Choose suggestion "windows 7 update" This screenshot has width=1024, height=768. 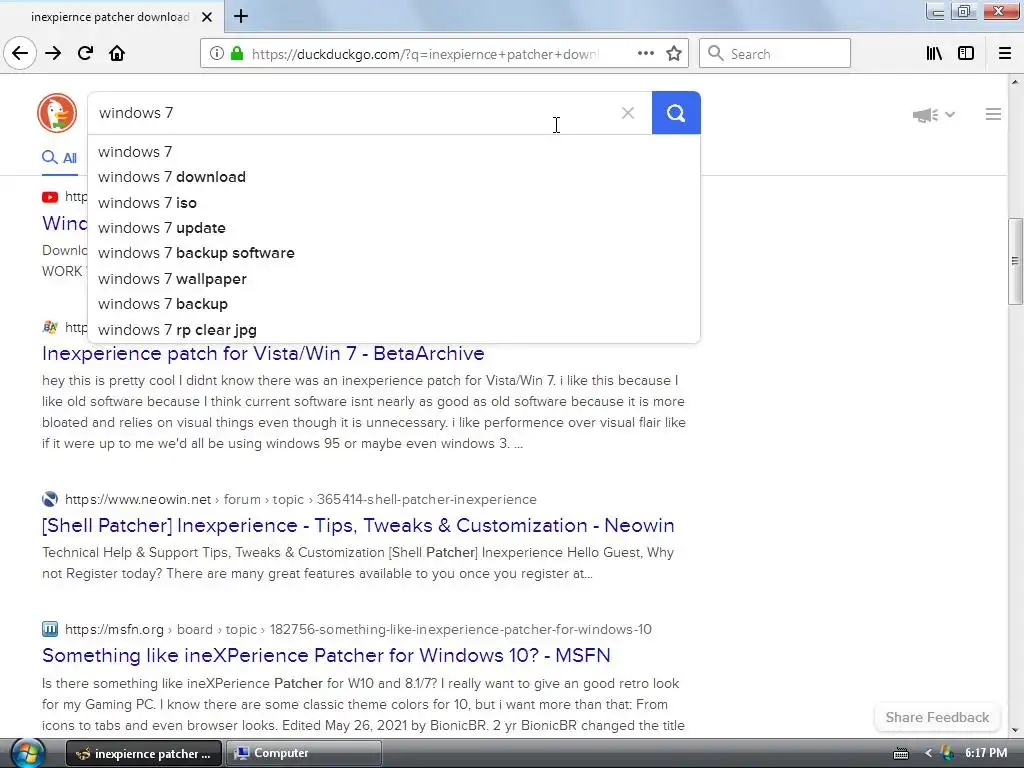(x=394, y=228)
